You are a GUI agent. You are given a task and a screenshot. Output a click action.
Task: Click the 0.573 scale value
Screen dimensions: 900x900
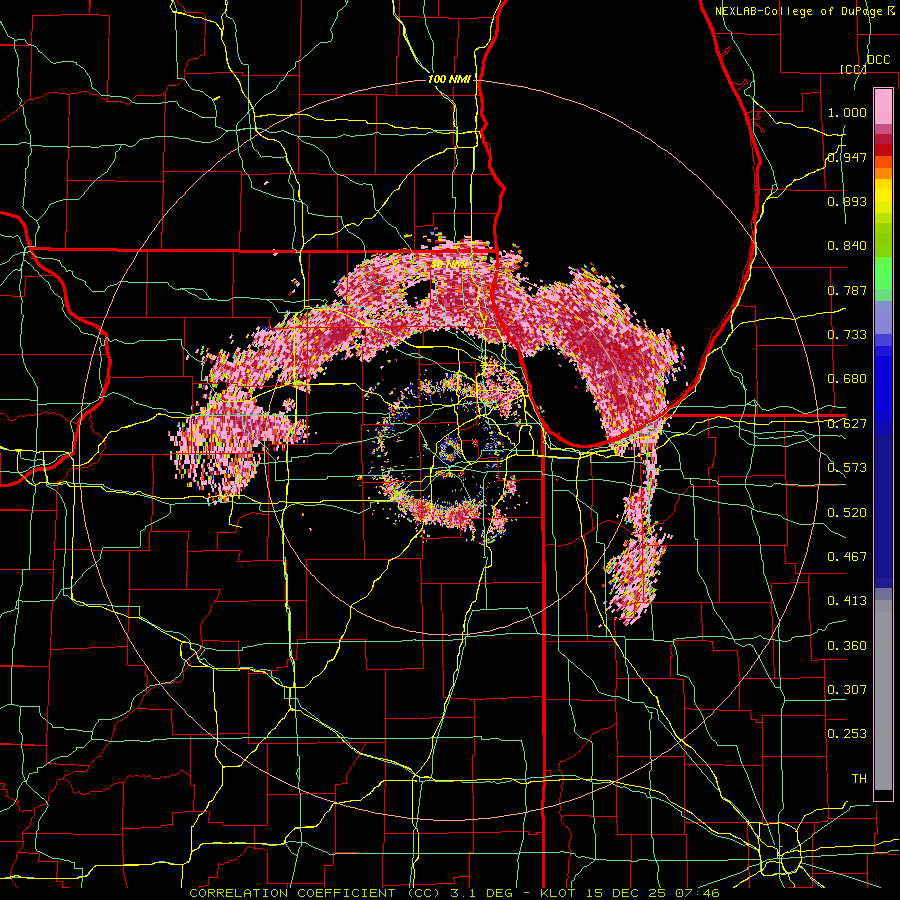[847, 468]
